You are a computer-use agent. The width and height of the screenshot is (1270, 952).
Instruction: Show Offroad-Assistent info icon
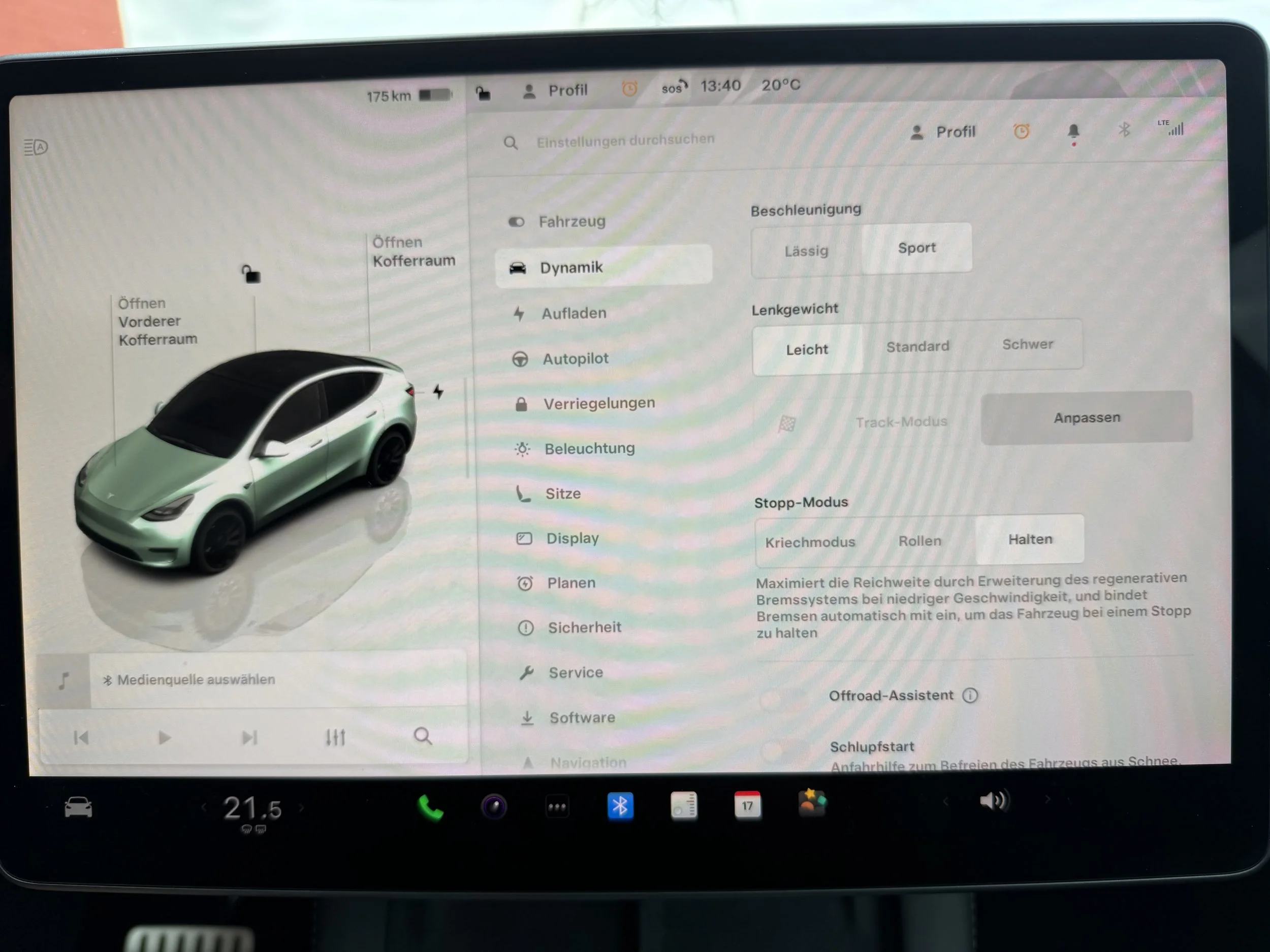click(970, 696)
